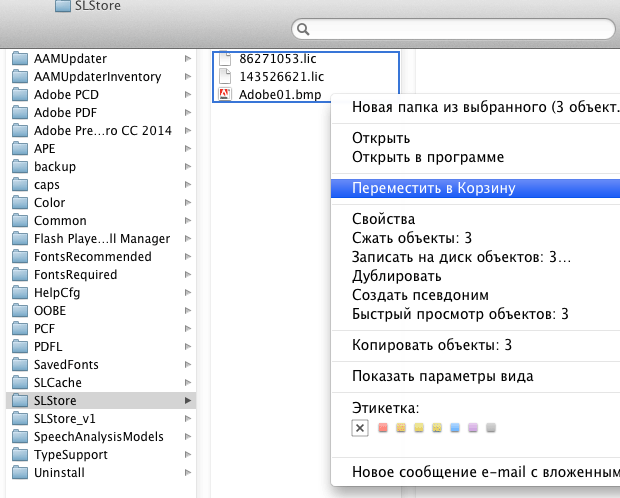
Task: Click the OOBE folder icon
Action: pos(20,311)
